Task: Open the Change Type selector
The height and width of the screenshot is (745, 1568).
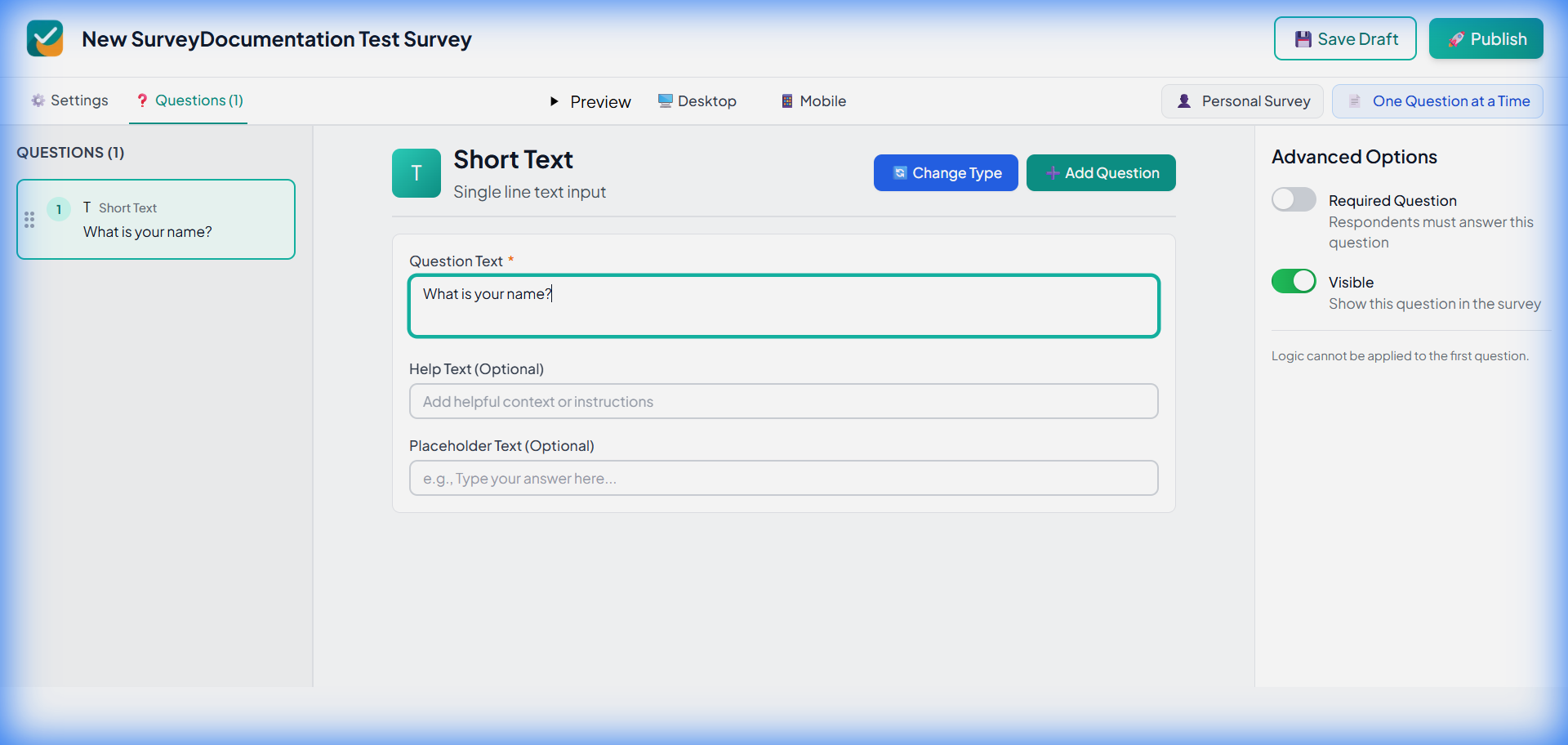Action: coord(946,172)
